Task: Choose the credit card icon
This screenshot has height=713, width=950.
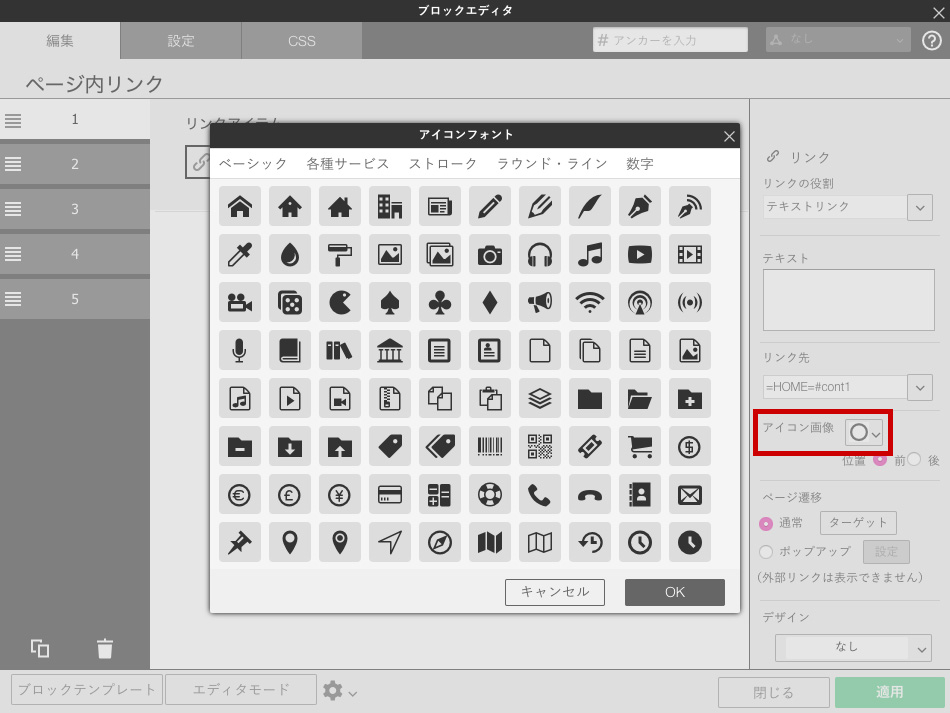Action: coord(390,495)
